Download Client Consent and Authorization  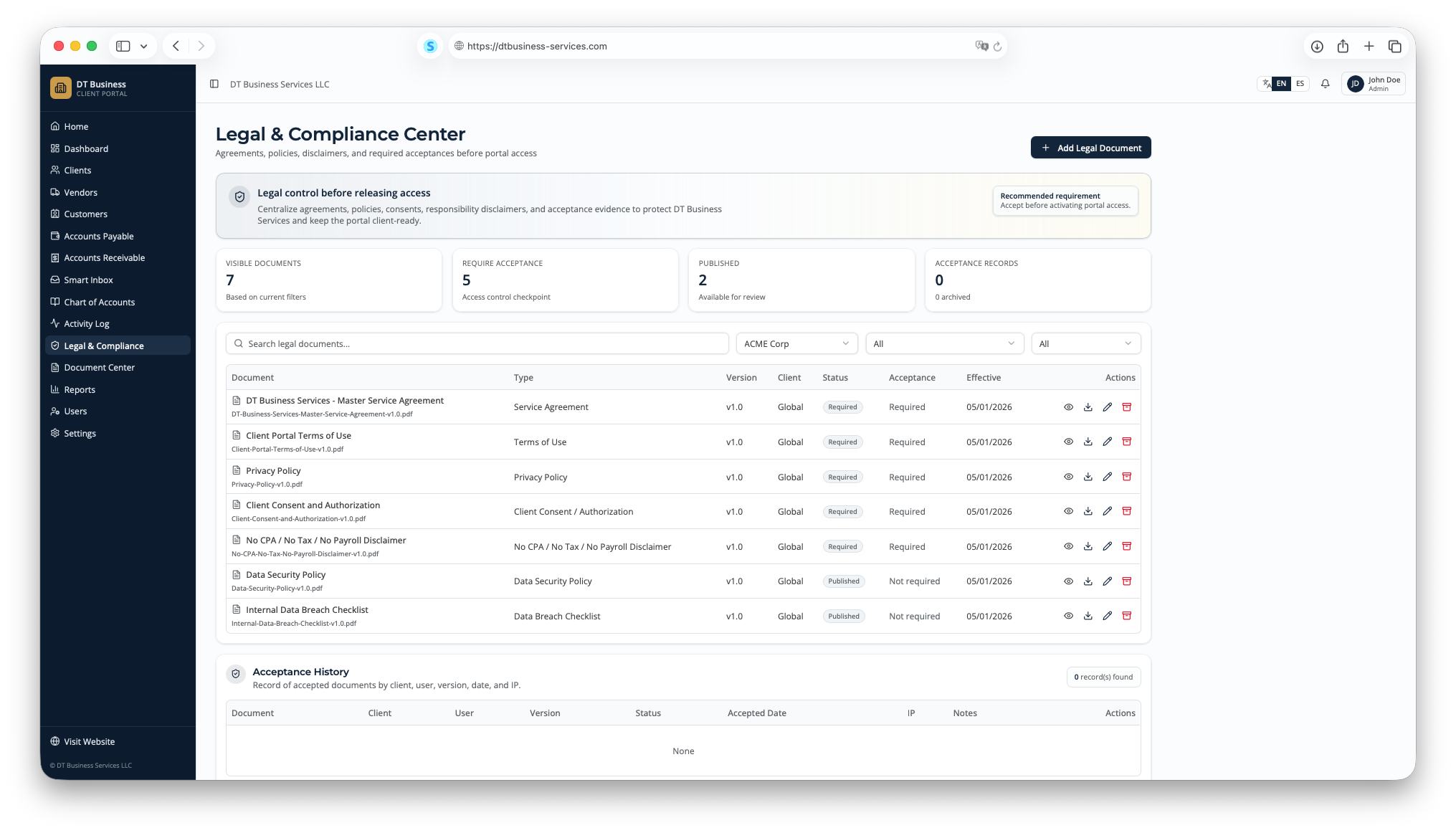click(x=1088, y=511)
